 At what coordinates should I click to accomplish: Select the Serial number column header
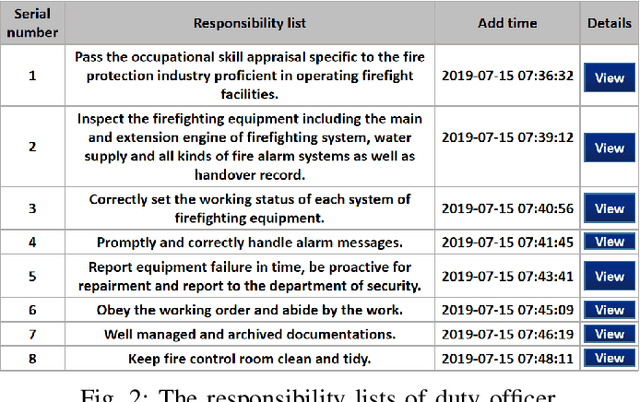pyautogui.click(x=33, y=22)
